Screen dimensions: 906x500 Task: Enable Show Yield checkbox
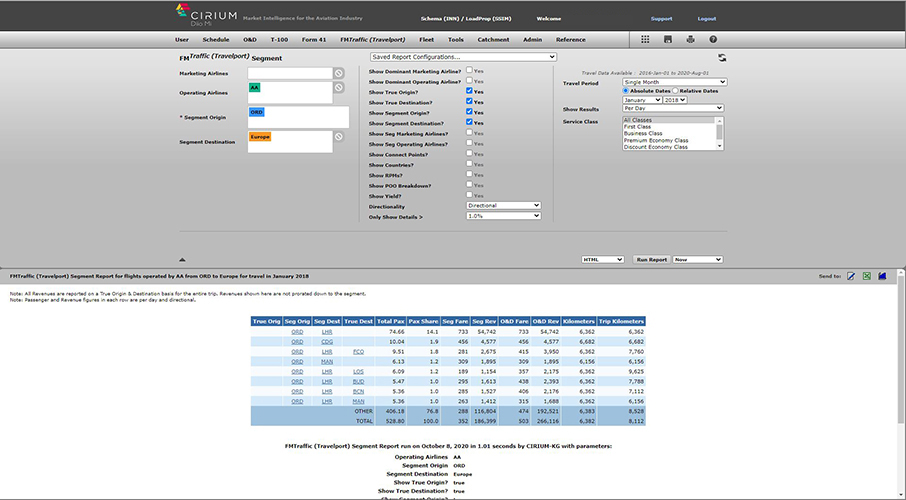pyautogui.click(x=469, y=195)
